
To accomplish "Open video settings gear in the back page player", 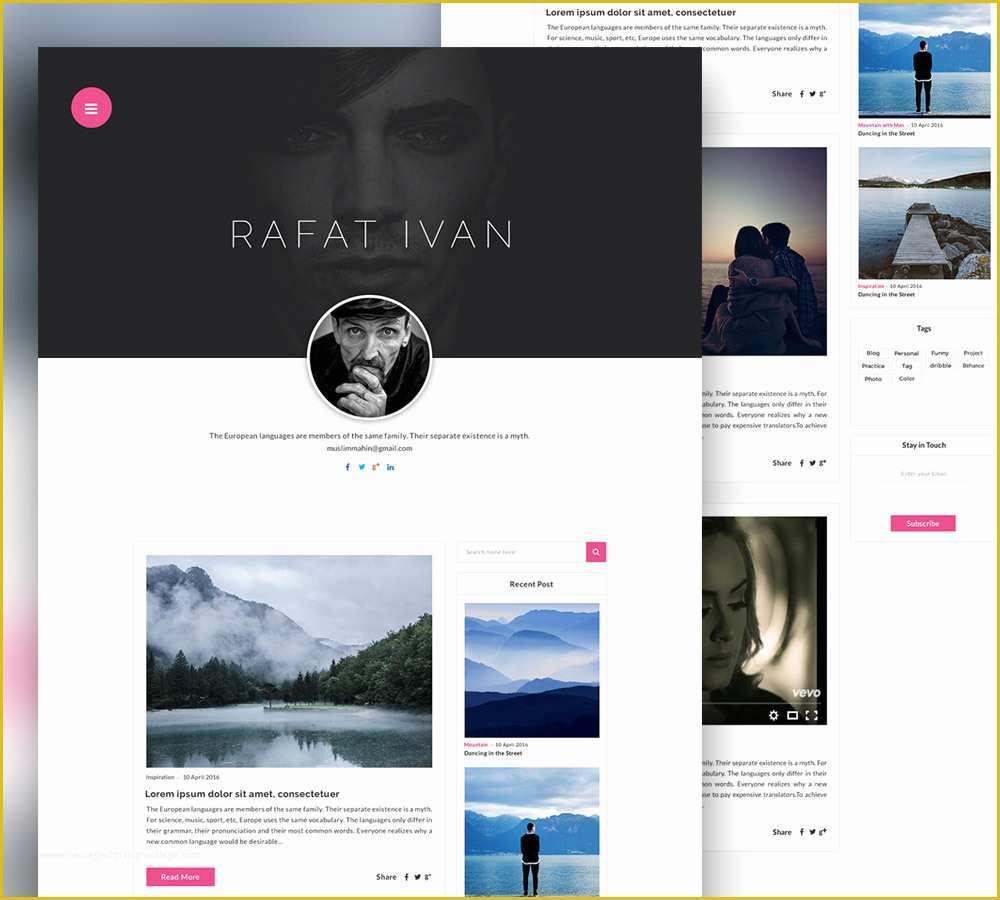I will pos(774,716).
